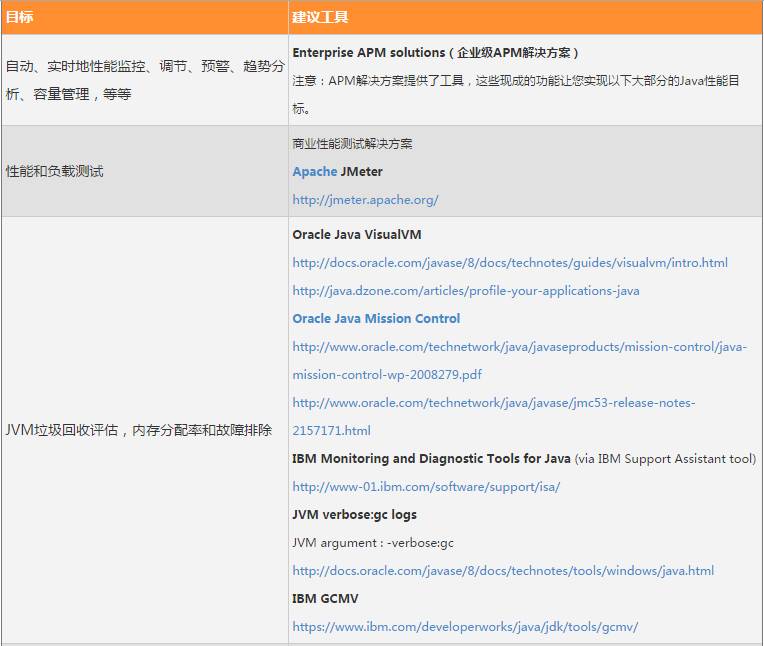Click the 注意：APM解决方案 note text
This screenshot has height=646, width=764.
pyautogui.click(x=516, y=95)
